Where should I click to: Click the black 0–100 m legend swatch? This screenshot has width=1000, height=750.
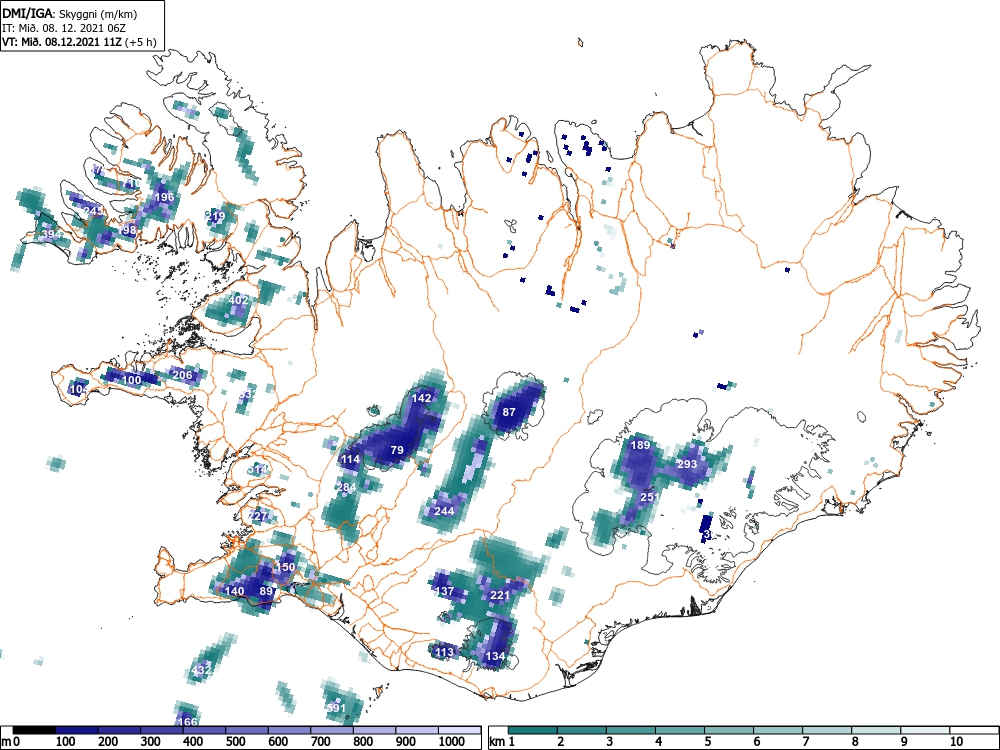[x=34, y=730]
